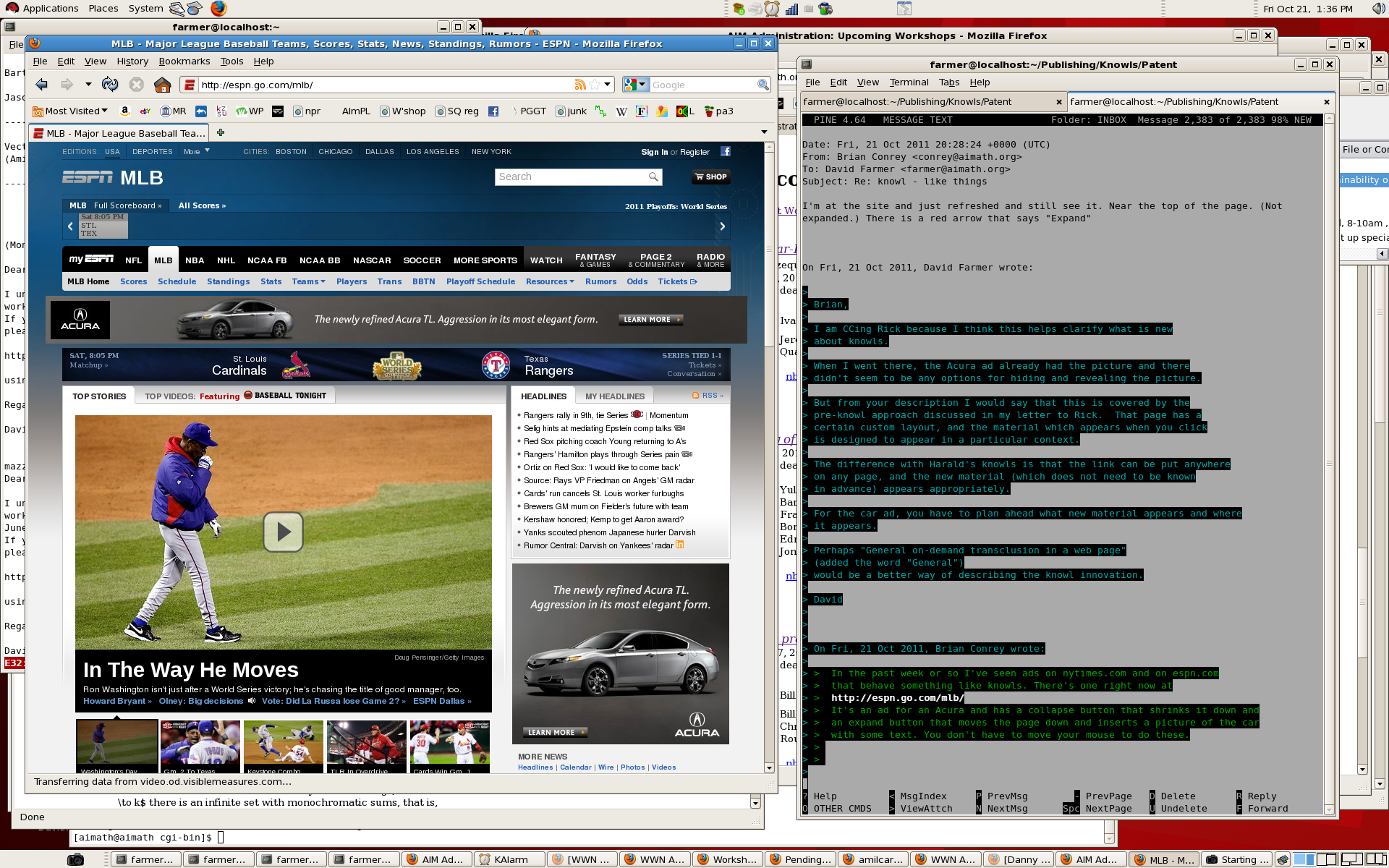
Task: Play the top story video
Action: (283, 532)
